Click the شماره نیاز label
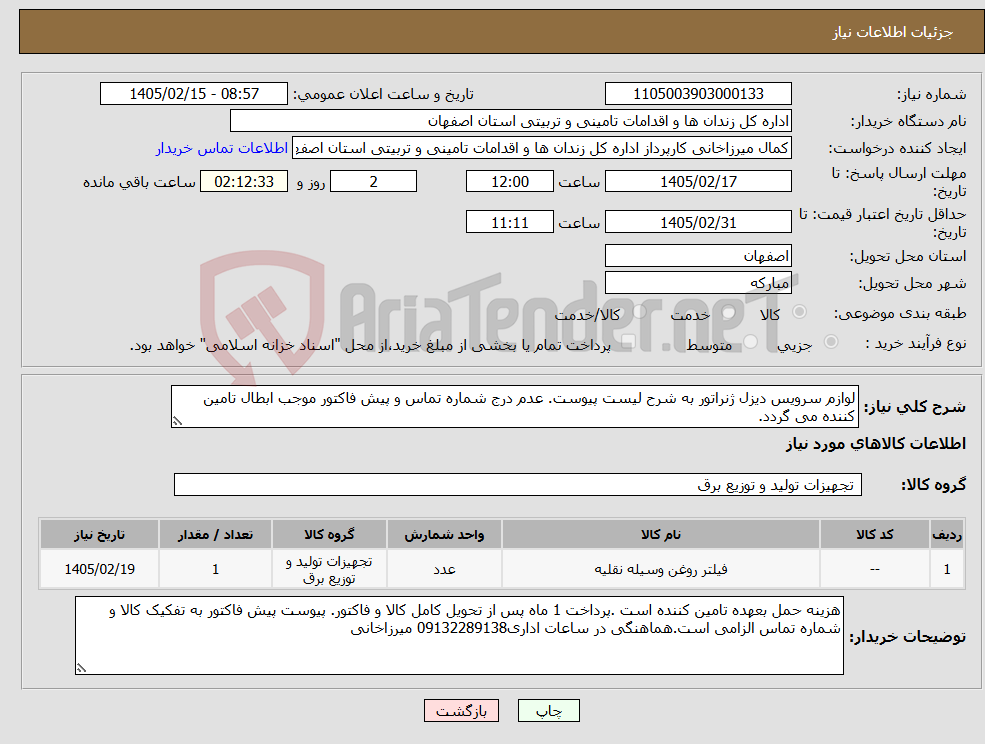985x744 pixels. (931, 95)
